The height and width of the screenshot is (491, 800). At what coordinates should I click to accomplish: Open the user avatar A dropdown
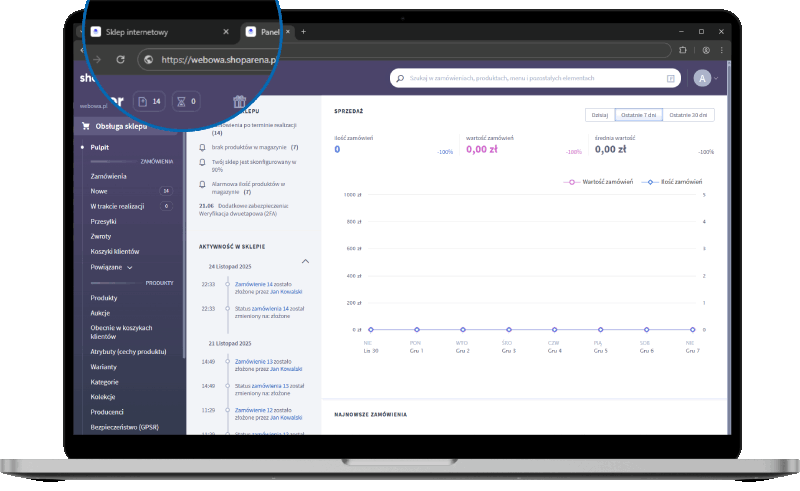pos(706,78)
